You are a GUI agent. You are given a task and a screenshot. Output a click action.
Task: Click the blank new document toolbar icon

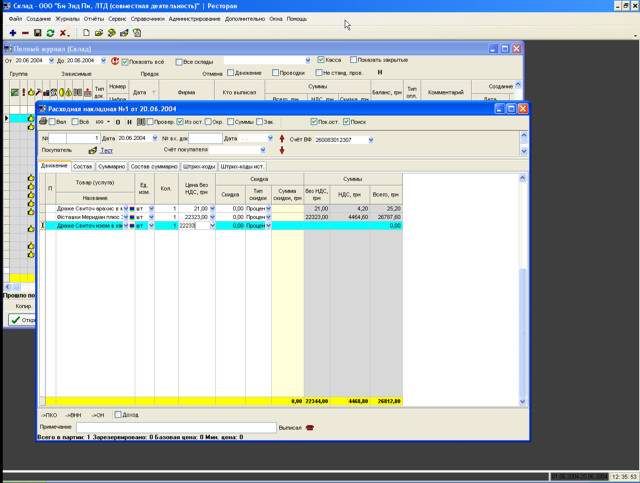coord(86,33)
